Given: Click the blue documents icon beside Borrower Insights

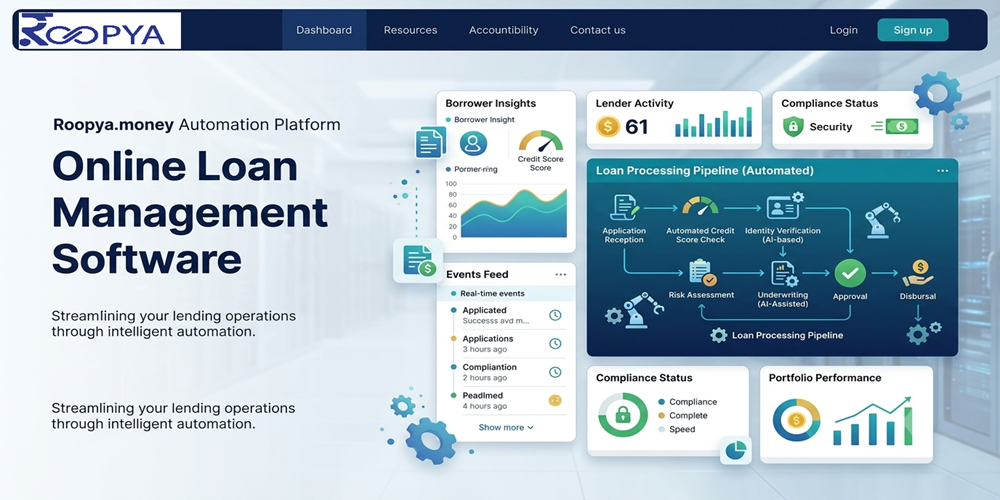Looking at the screenshot, I should click(430, 142).
